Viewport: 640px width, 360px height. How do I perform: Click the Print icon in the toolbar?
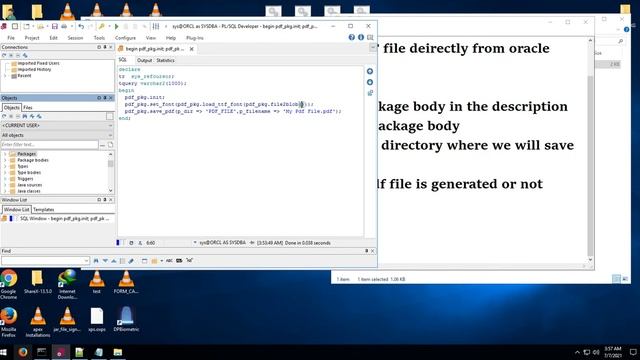(x=64, y=27)
